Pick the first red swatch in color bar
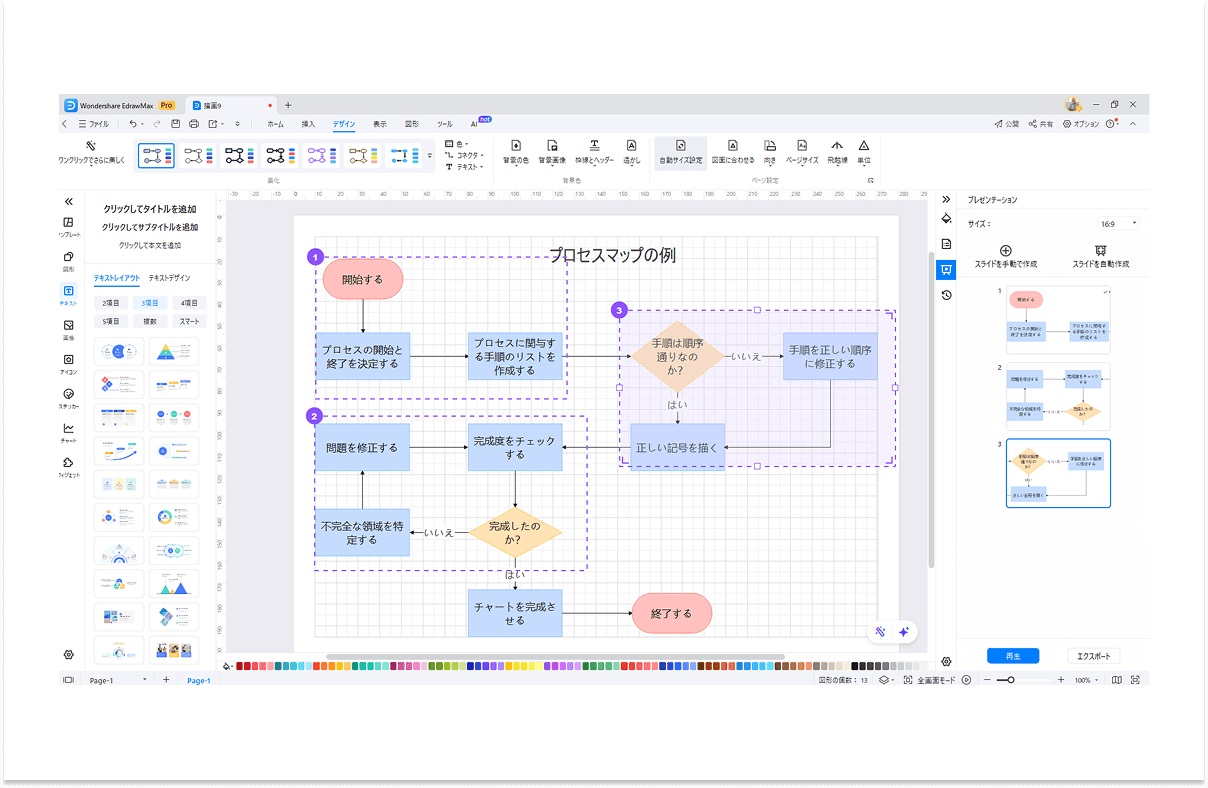This screenshot has width=1208, height=788. (240, 666)
